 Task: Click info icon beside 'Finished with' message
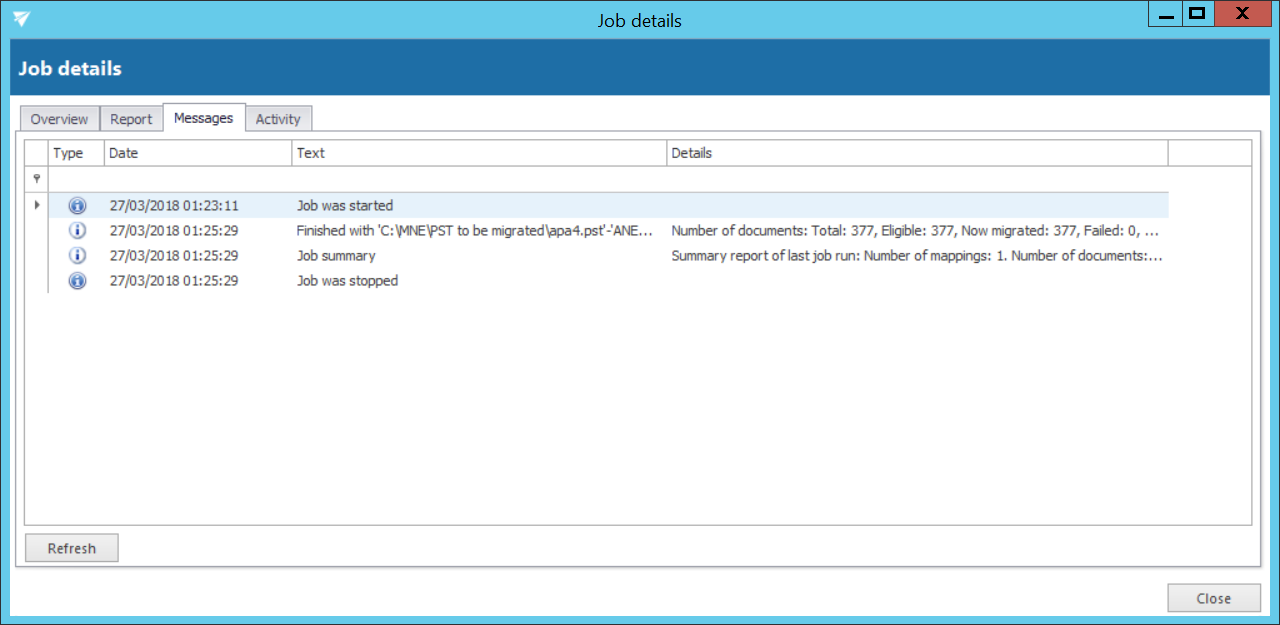click(x=77, y=230)
